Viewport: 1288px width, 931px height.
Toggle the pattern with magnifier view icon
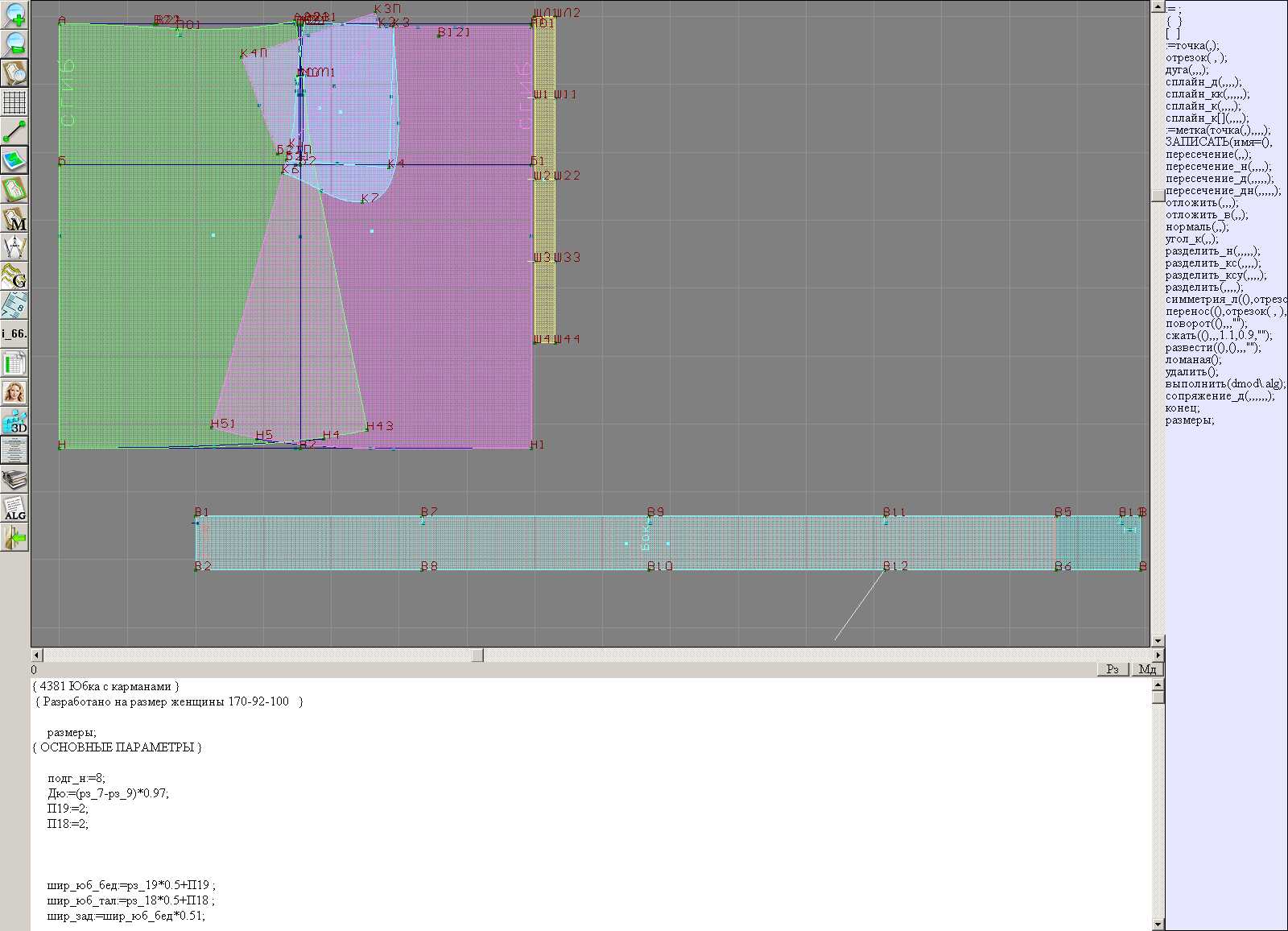point(14,72)
